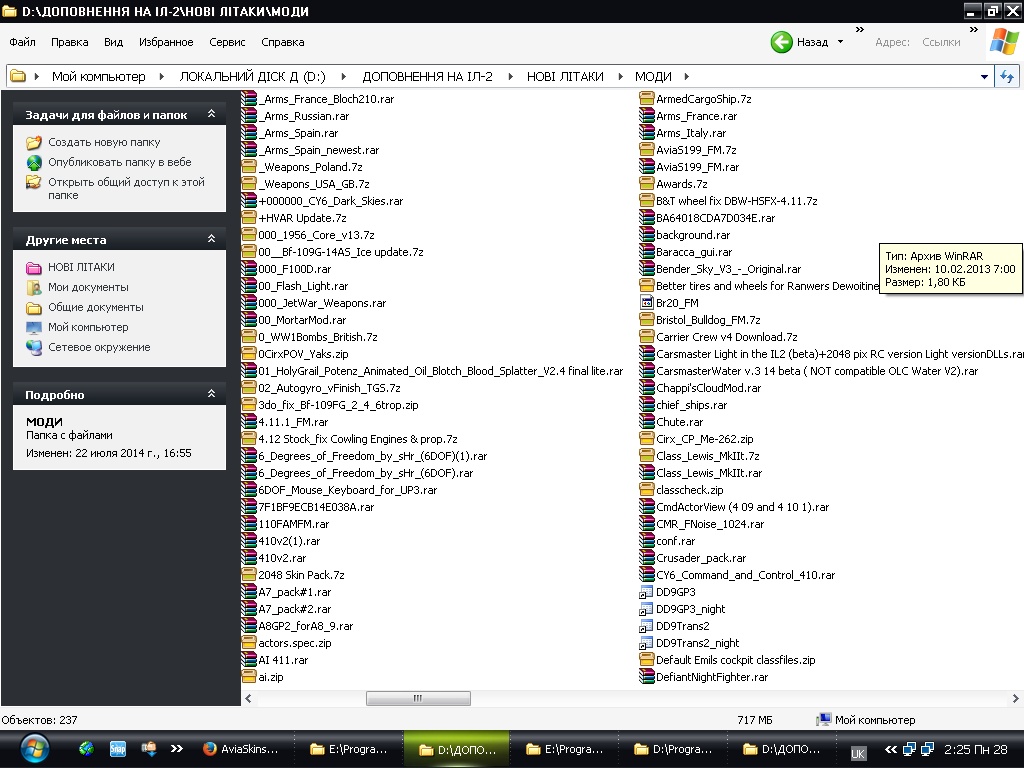Expand the arrow after ЛОКАЛЬНИЙ ДІСК Д breadcrumb

pyautogui.click(x=344, y=76)
